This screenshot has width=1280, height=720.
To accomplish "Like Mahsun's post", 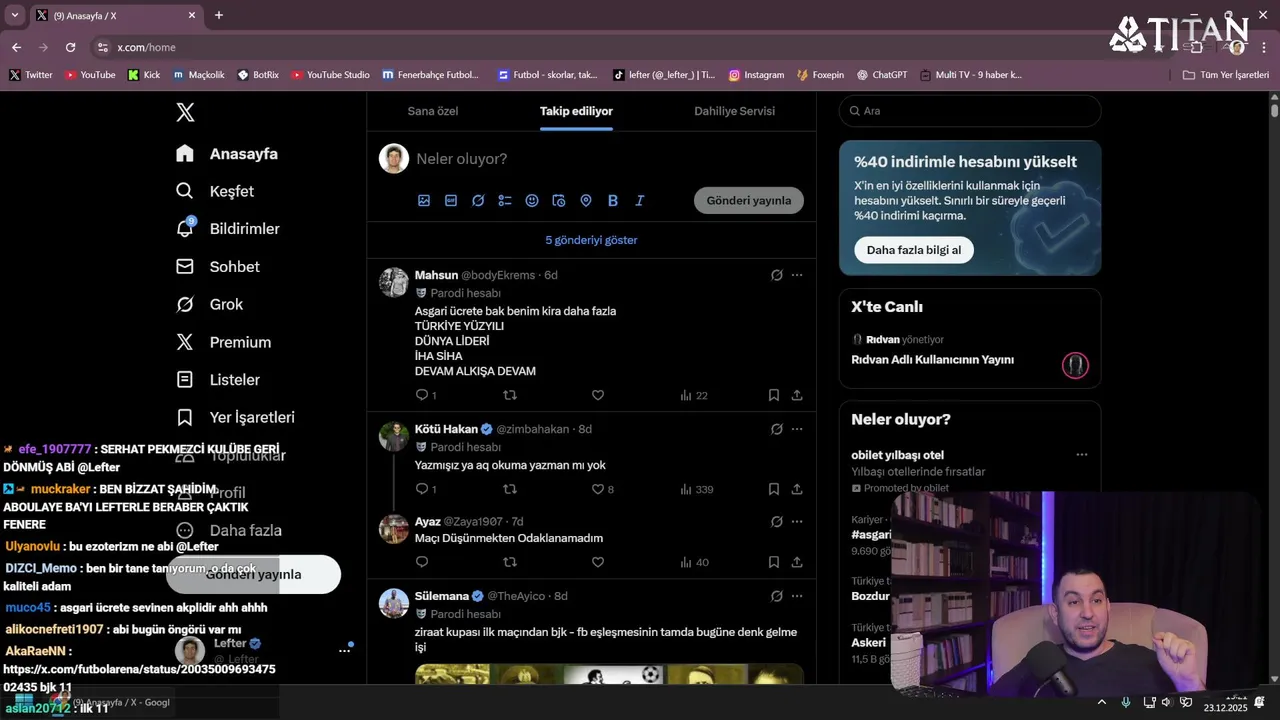I will point(598,395).
